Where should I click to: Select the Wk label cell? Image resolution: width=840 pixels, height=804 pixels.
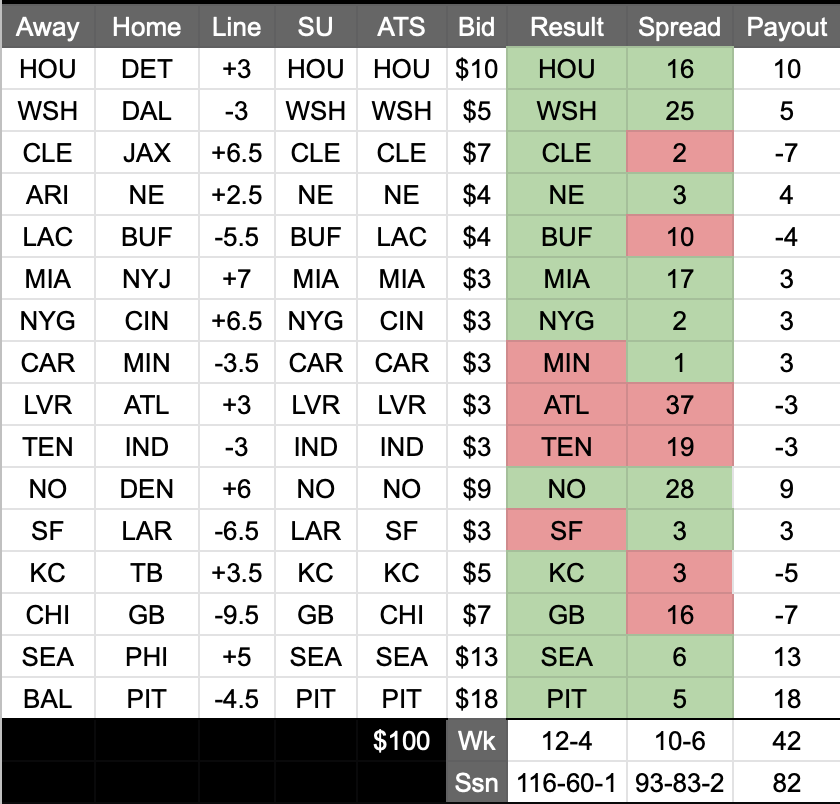point(476,740)
